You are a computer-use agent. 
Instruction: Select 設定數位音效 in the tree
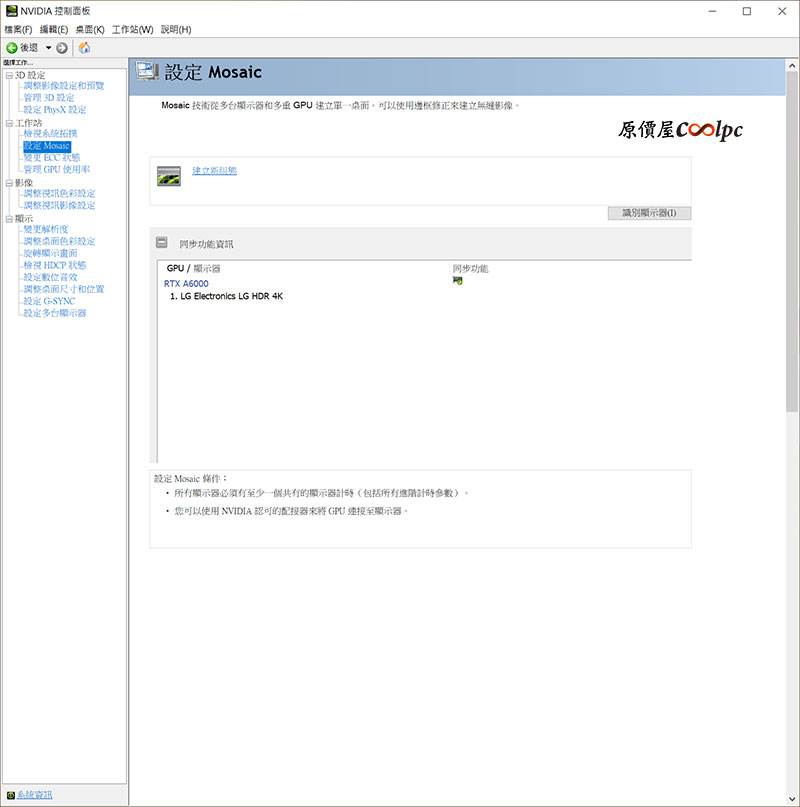tap(50, 277)
